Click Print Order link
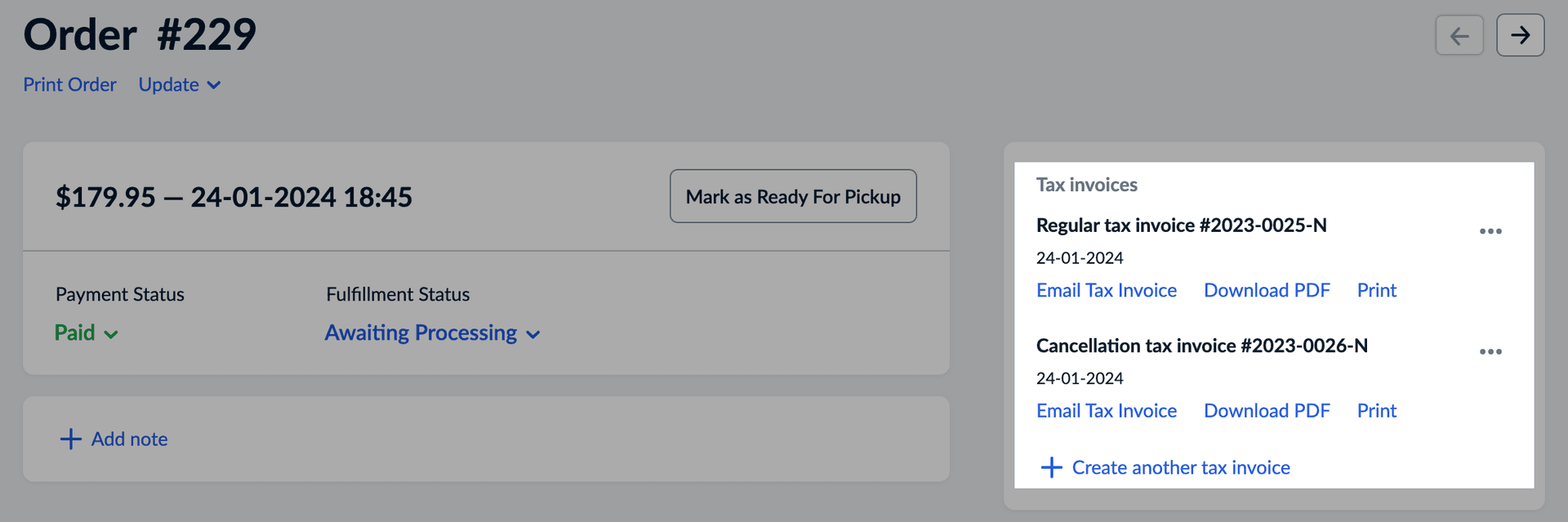This screenshot has width=1568, height=522. pyautogui.click(x=69, y=85)
